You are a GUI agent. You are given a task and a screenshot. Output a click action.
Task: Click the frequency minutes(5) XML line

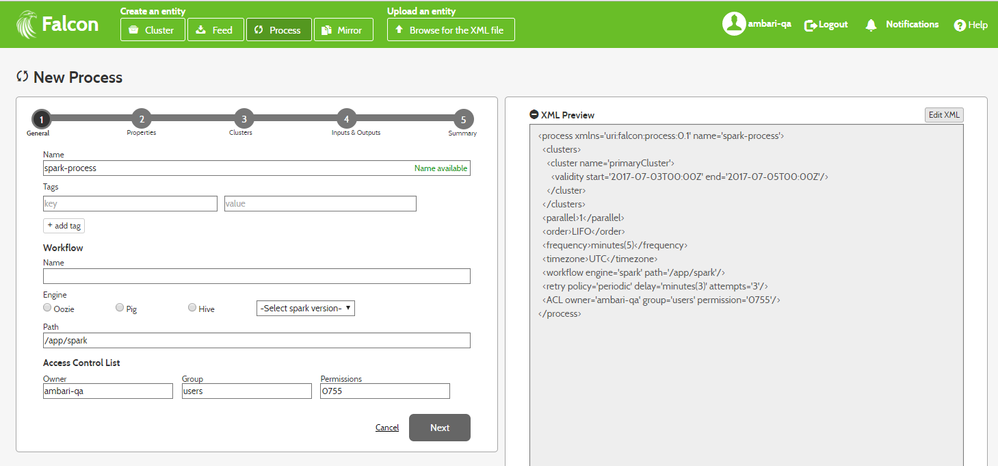(x=615, y=244)
